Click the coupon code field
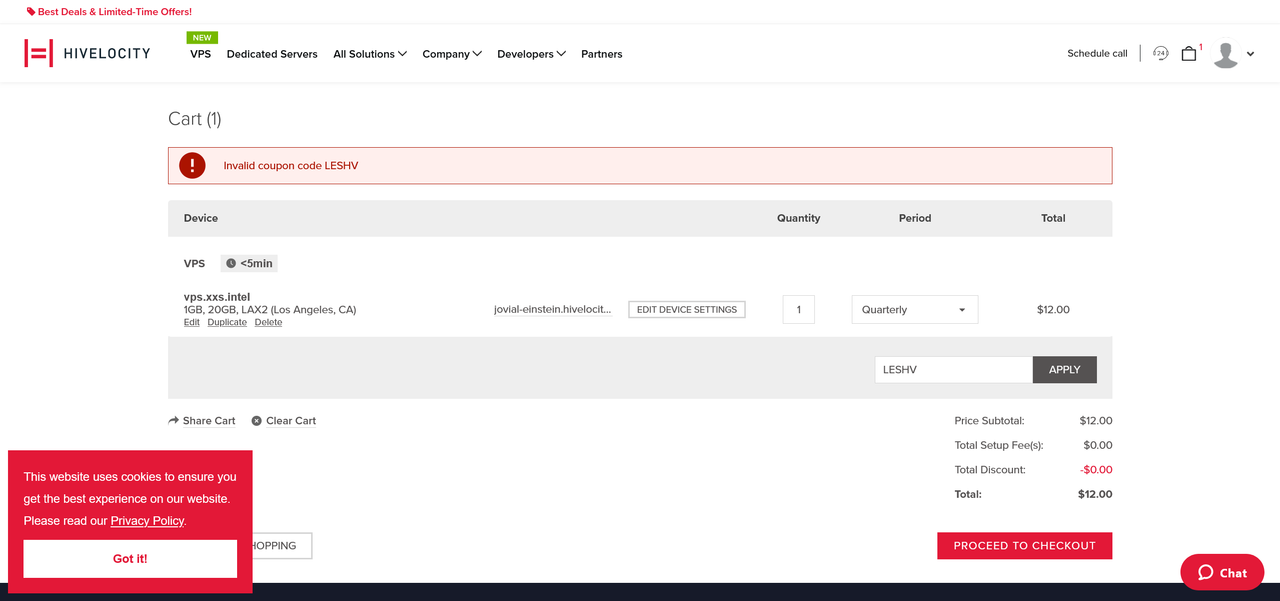 tap(954, 370)
